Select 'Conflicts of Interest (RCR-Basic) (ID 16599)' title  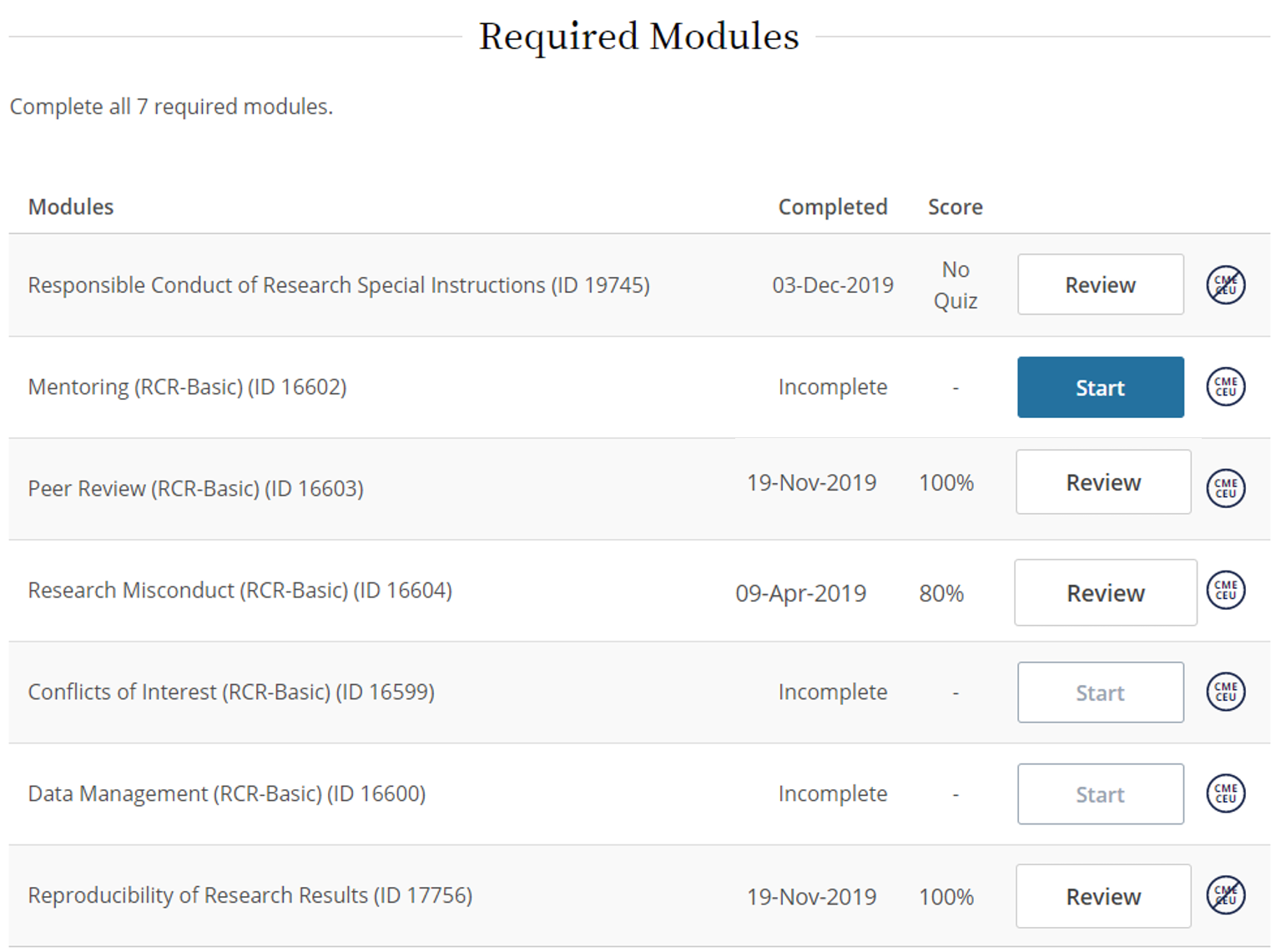(231, 693)
